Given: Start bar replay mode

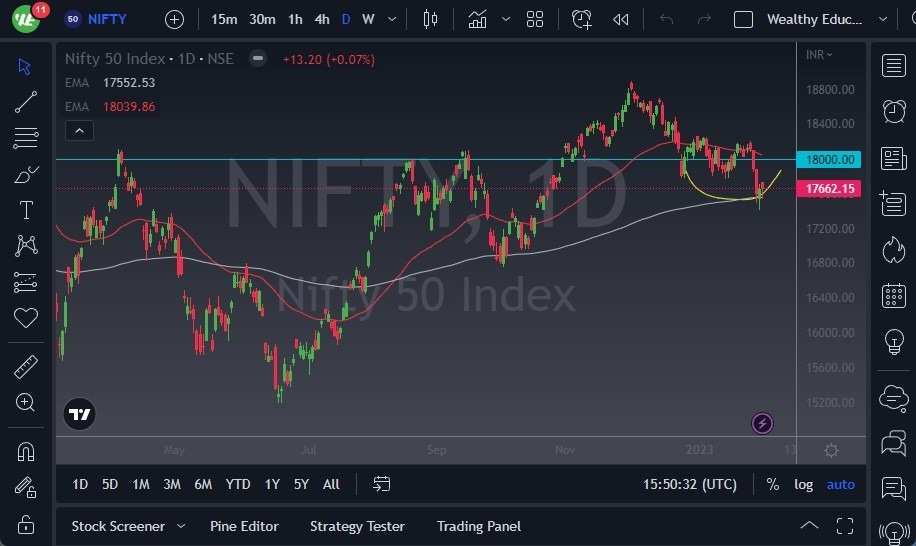Looking at the screenshot, I should click(620, 19).
